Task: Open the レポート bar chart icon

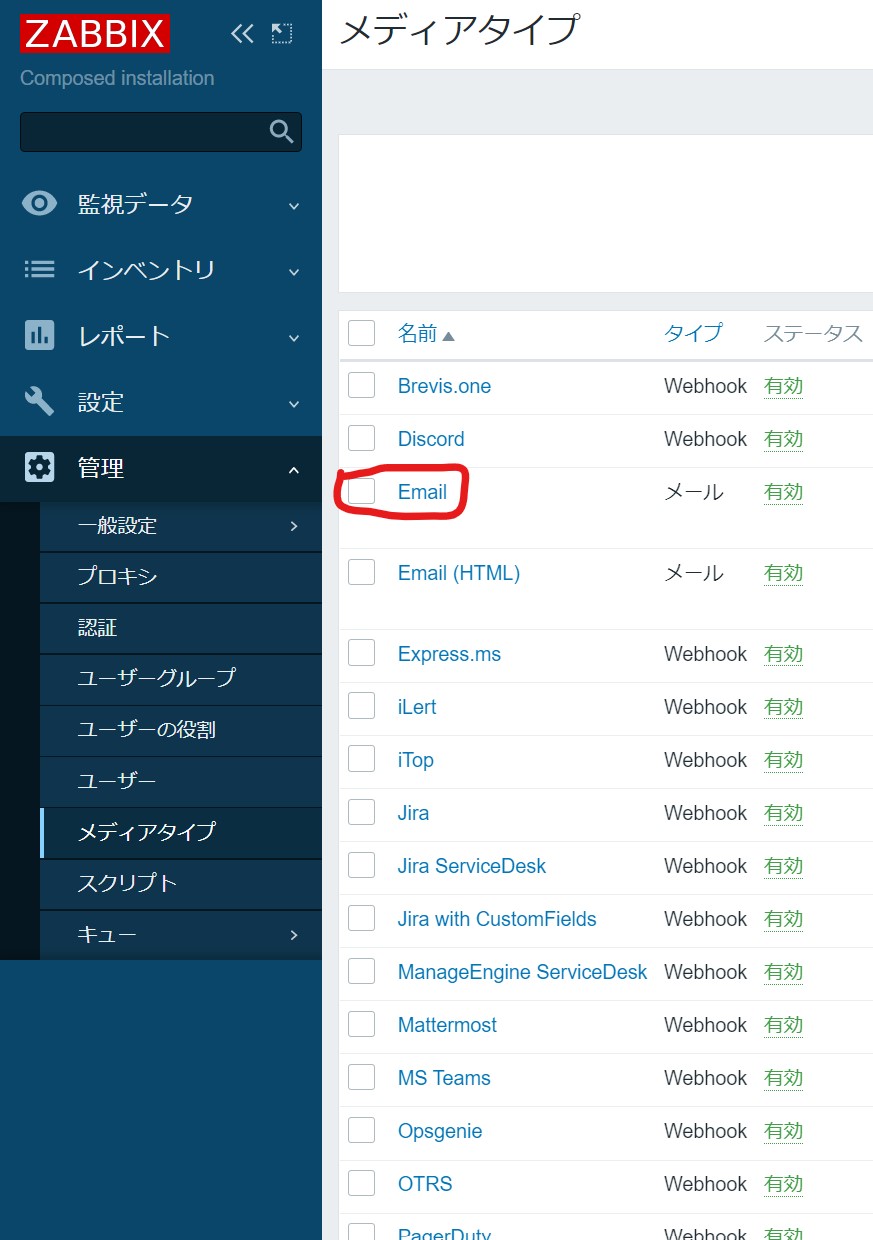Action: click(x=39, y=336)
